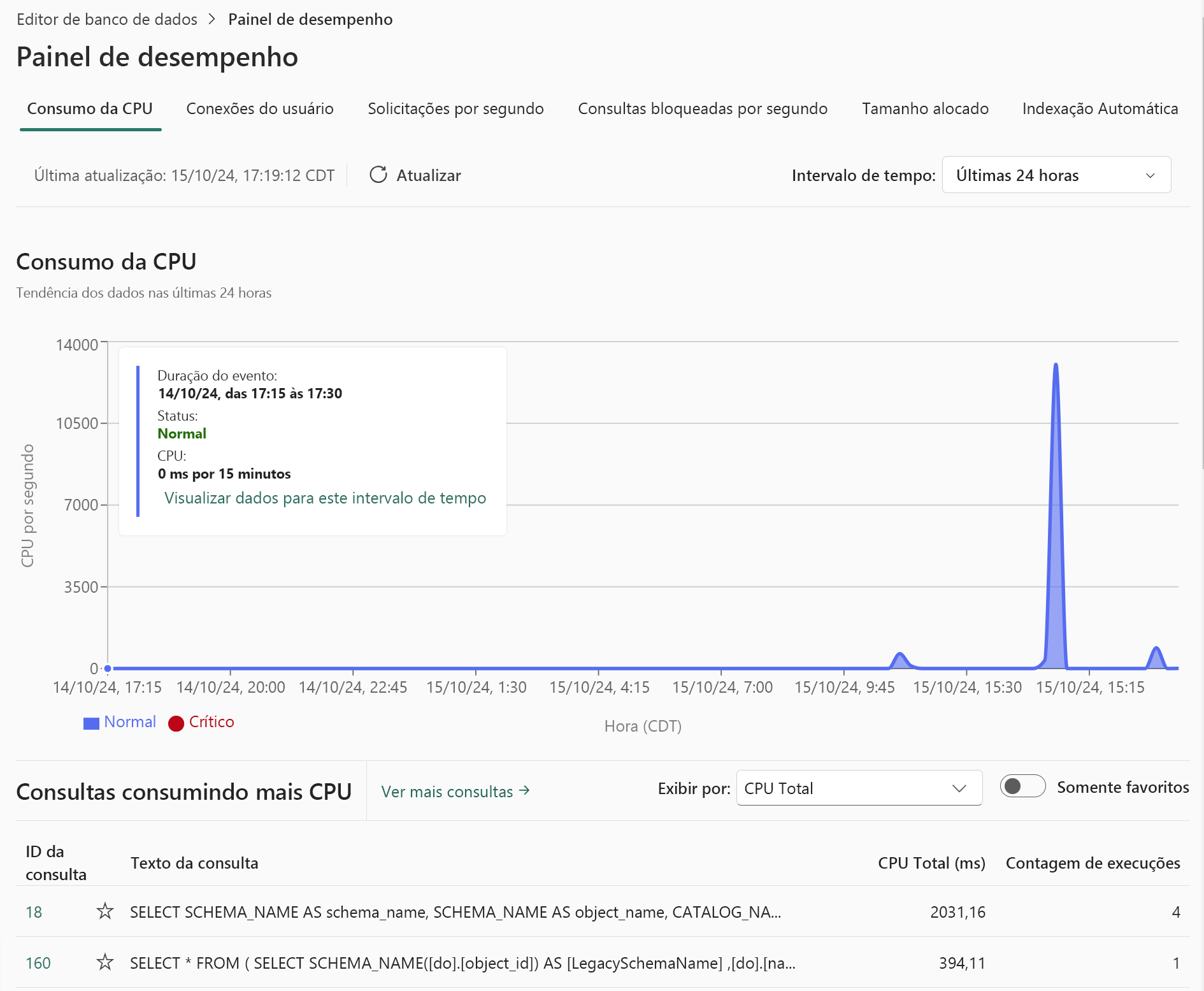Click the vertical scrollbar on the right edge
Viewport: 1204px width, 991px height.
[1202, 242]
